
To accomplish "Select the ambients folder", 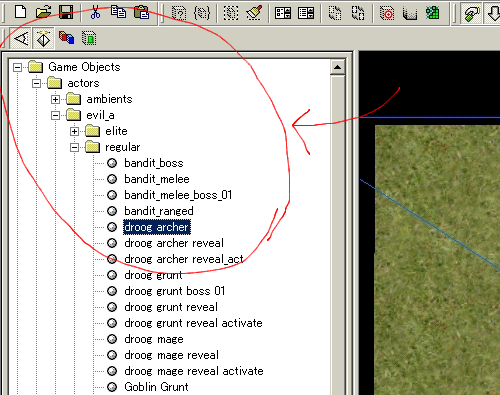I will click(109, 99).
